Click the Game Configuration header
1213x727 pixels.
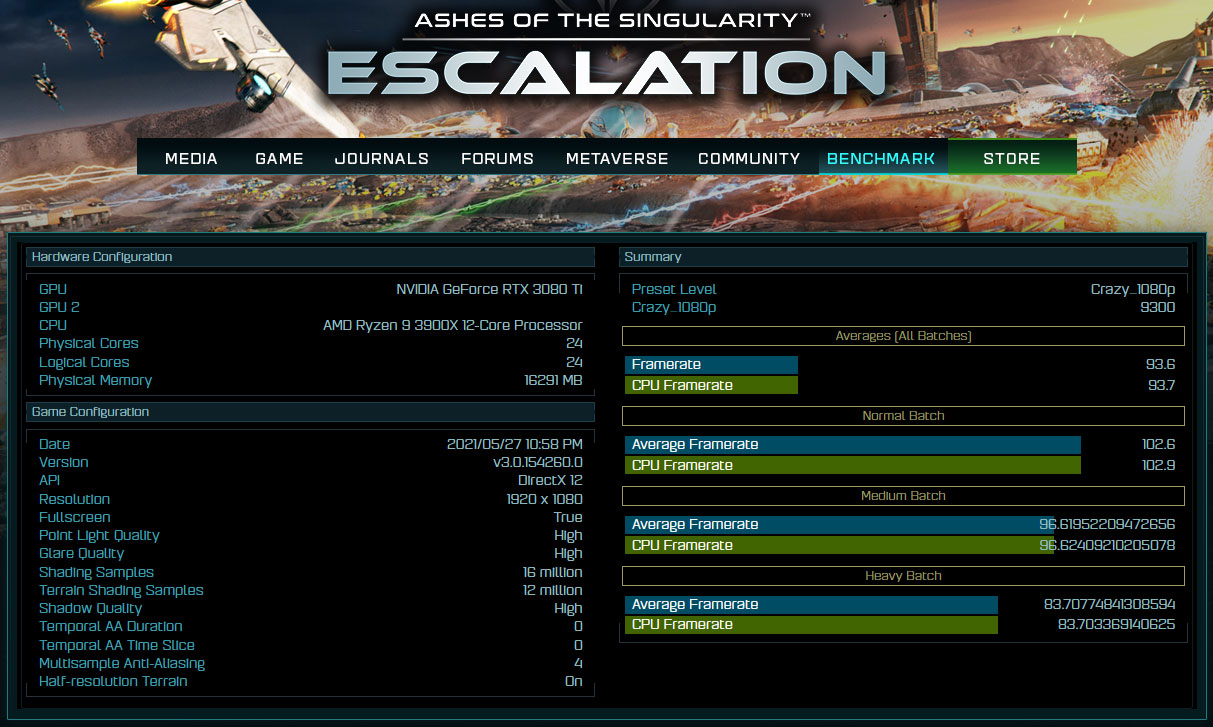coord(310,412)
